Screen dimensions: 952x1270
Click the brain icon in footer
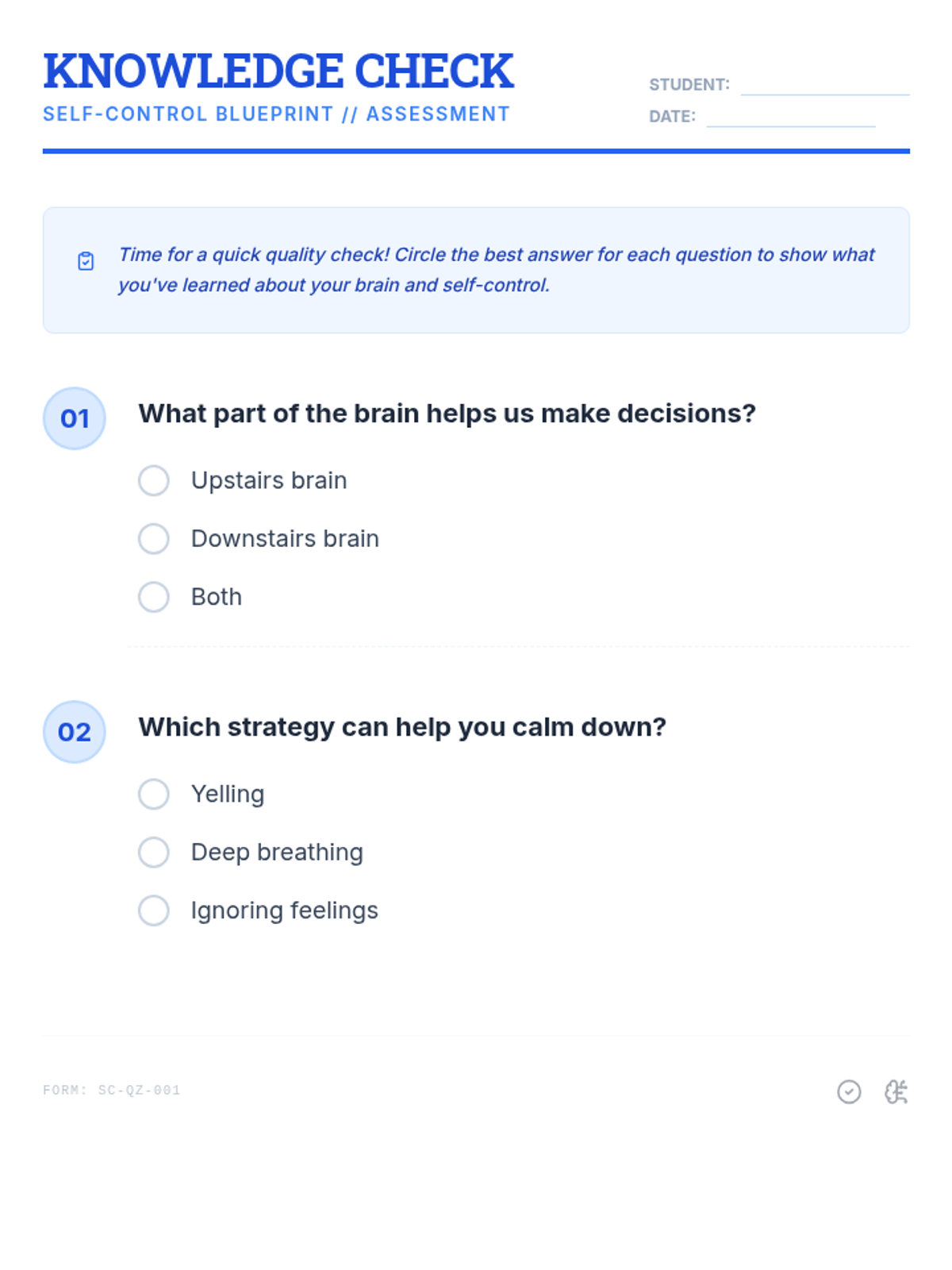pos(896,1092)
